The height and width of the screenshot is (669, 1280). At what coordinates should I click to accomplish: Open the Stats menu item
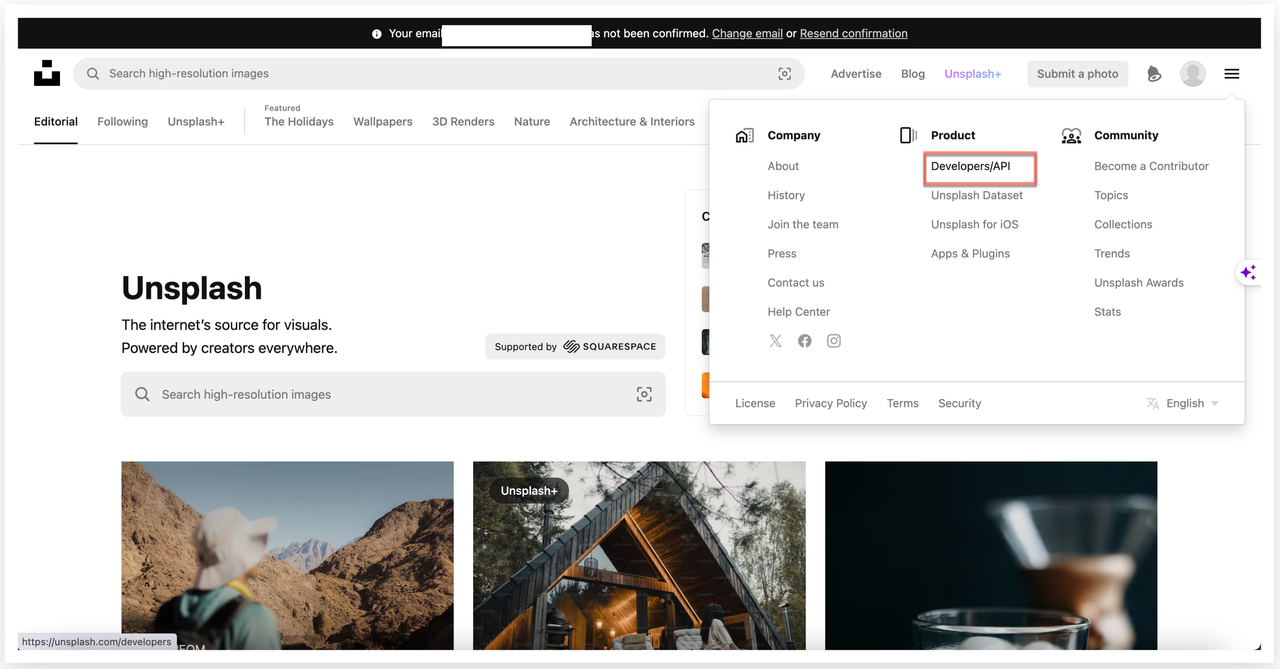pos(1108,311)
